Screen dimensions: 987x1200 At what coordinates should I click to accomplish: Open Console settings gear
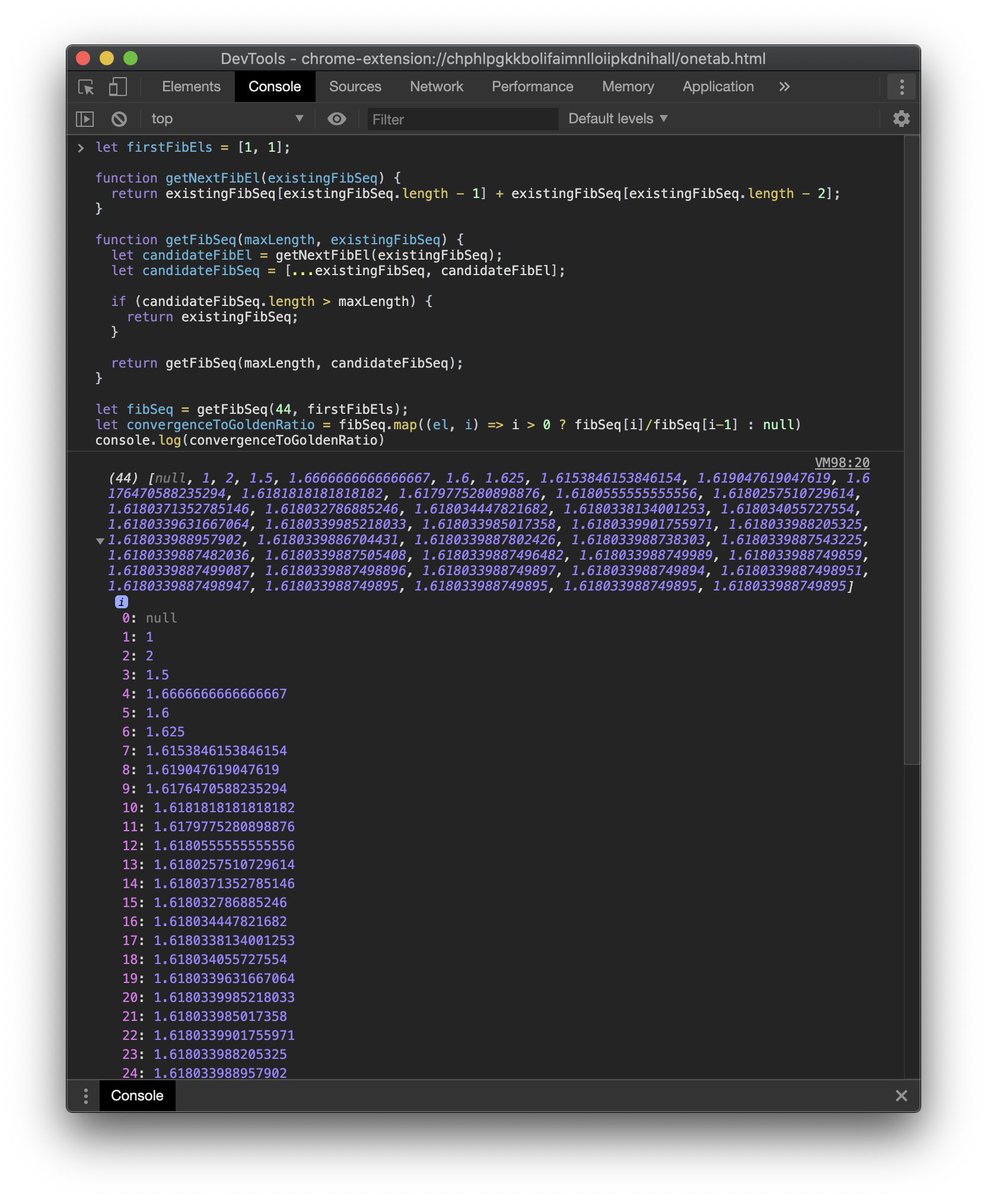[901, 119]
